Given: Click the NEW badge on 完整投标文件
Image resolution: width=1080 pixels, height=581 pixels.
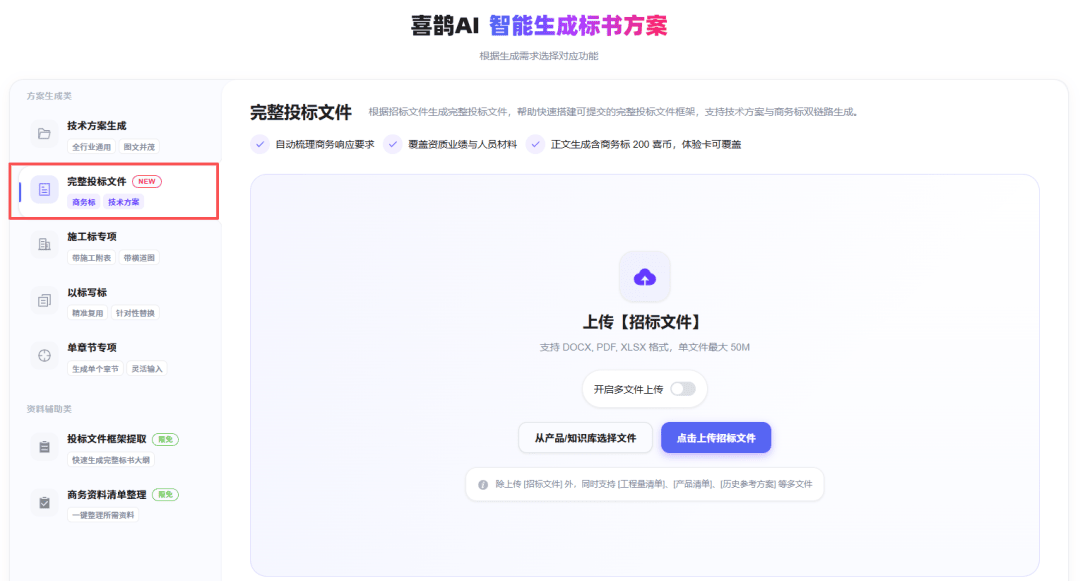Looking at the screenshot, I should coord(147,181).
